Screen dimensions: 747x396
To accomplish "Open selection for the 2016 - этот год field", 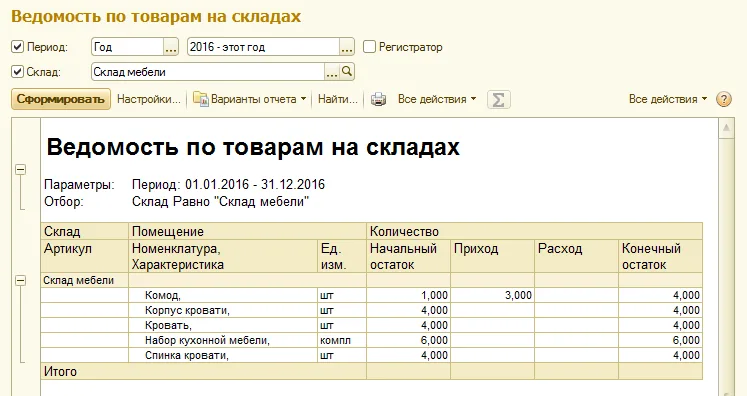I will tap(347, 47).
